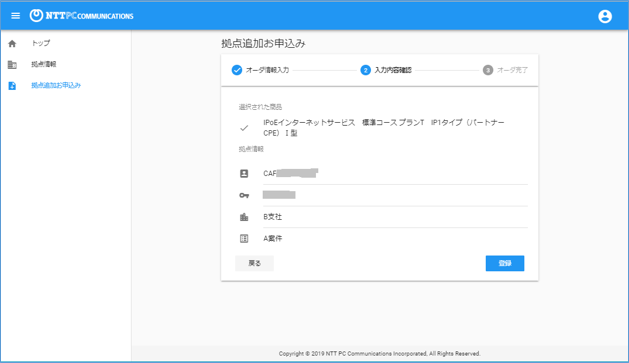Click the オーダ完了 step label
629x363 pixels.
click(512, 70)
